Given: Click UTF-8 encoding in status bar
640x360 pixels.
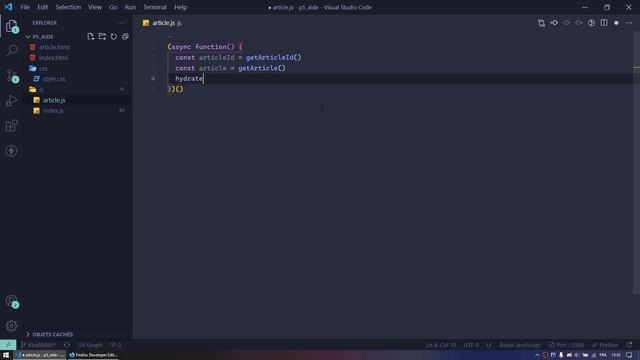Looking at the screenshot, I should (471, 345).
